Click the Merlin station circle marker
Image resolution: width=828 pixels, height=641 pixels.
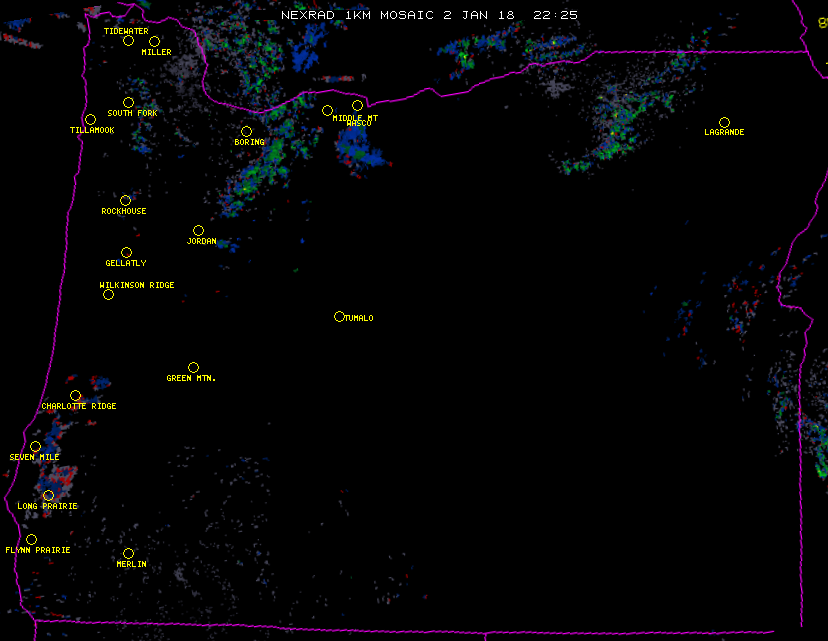pos(128,554)
